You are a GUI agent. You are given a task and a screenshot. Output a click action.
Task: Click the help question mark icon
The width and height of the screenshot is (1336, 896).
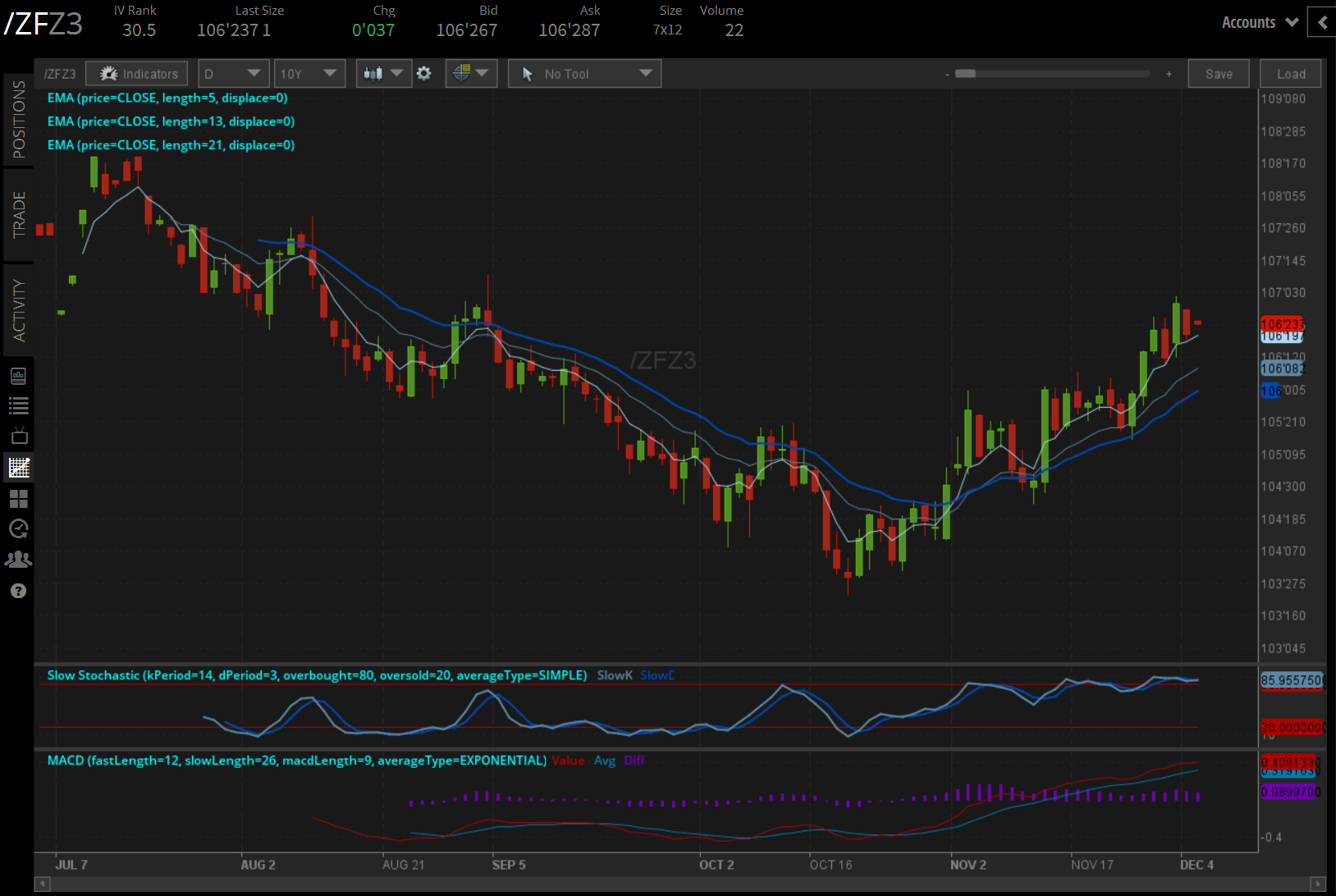19,591
